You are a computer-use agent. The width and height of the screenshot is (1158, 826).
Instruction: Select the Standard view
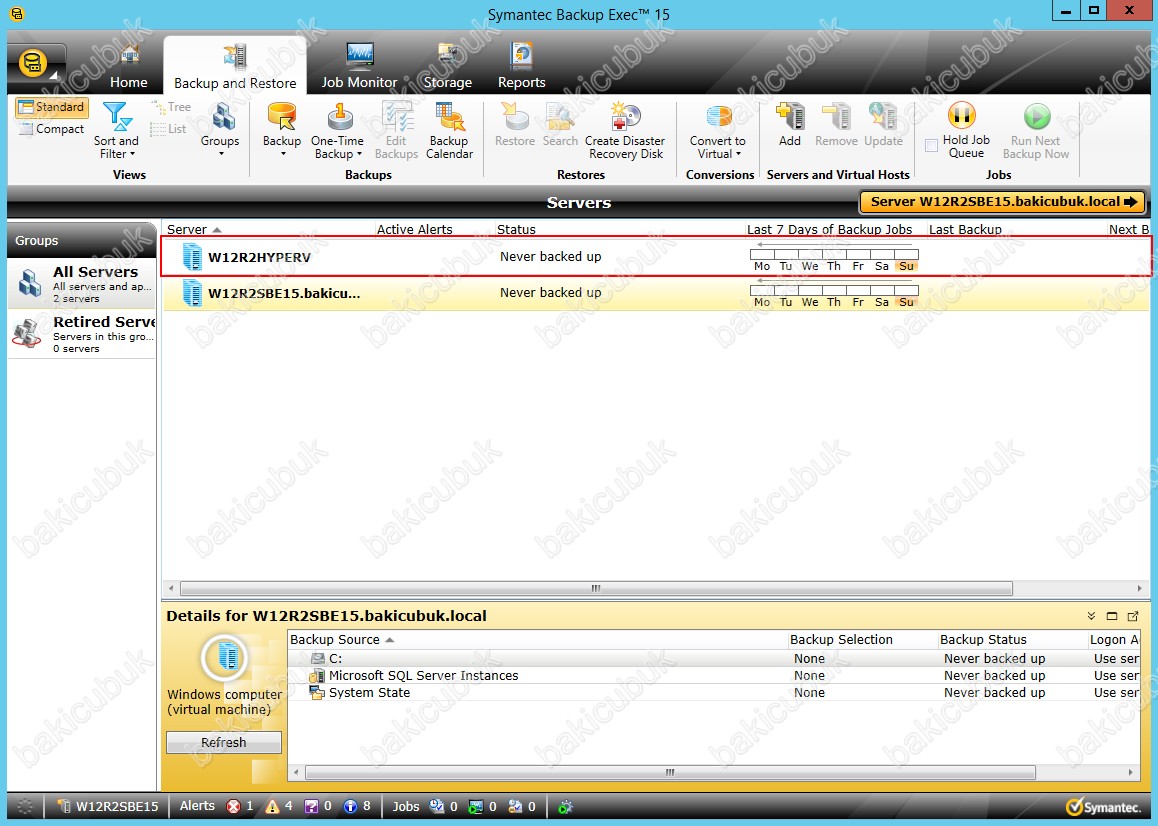52,107
